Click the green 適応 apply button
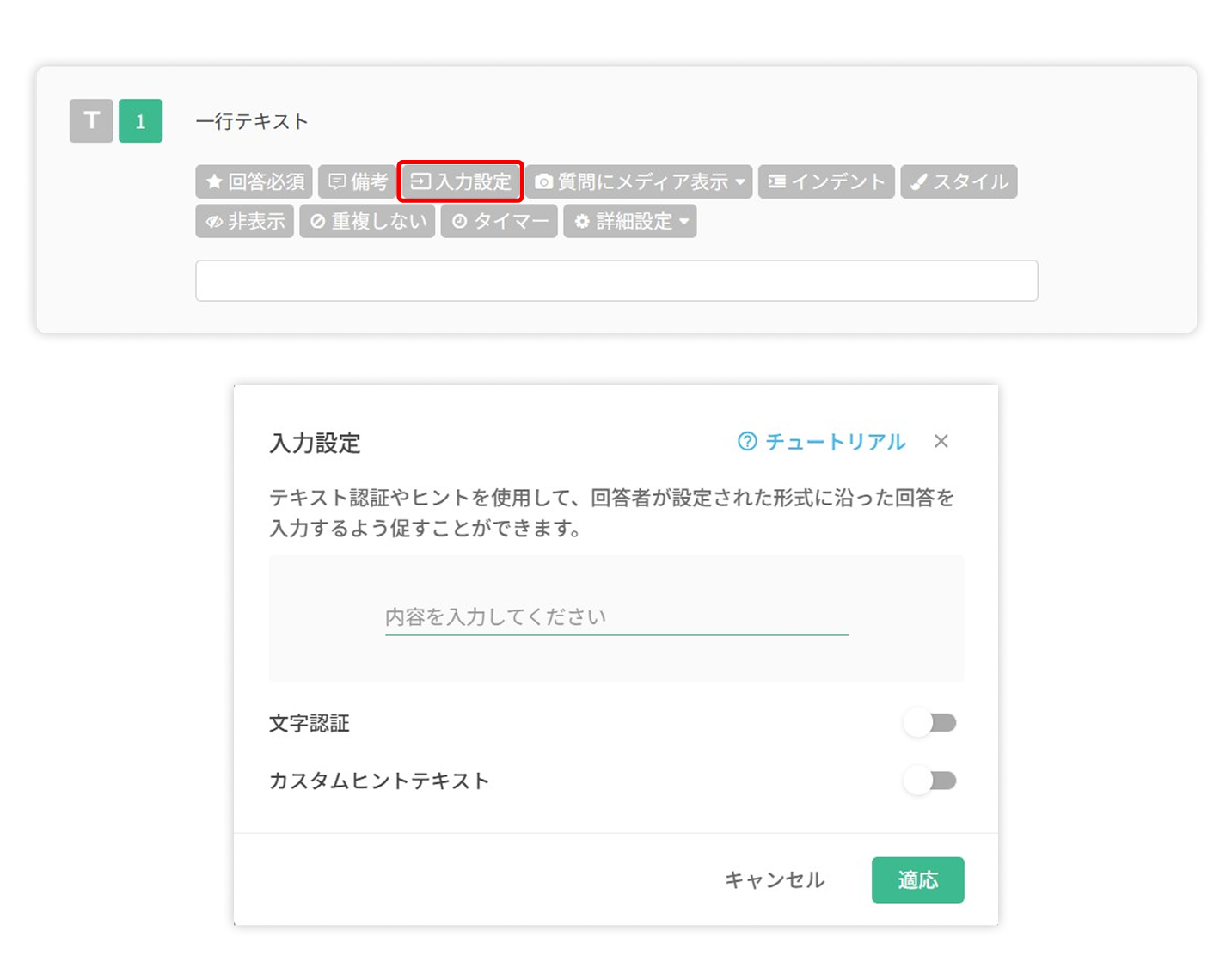The width and height of the screenshot is (1232, 968). click(917, 879)
